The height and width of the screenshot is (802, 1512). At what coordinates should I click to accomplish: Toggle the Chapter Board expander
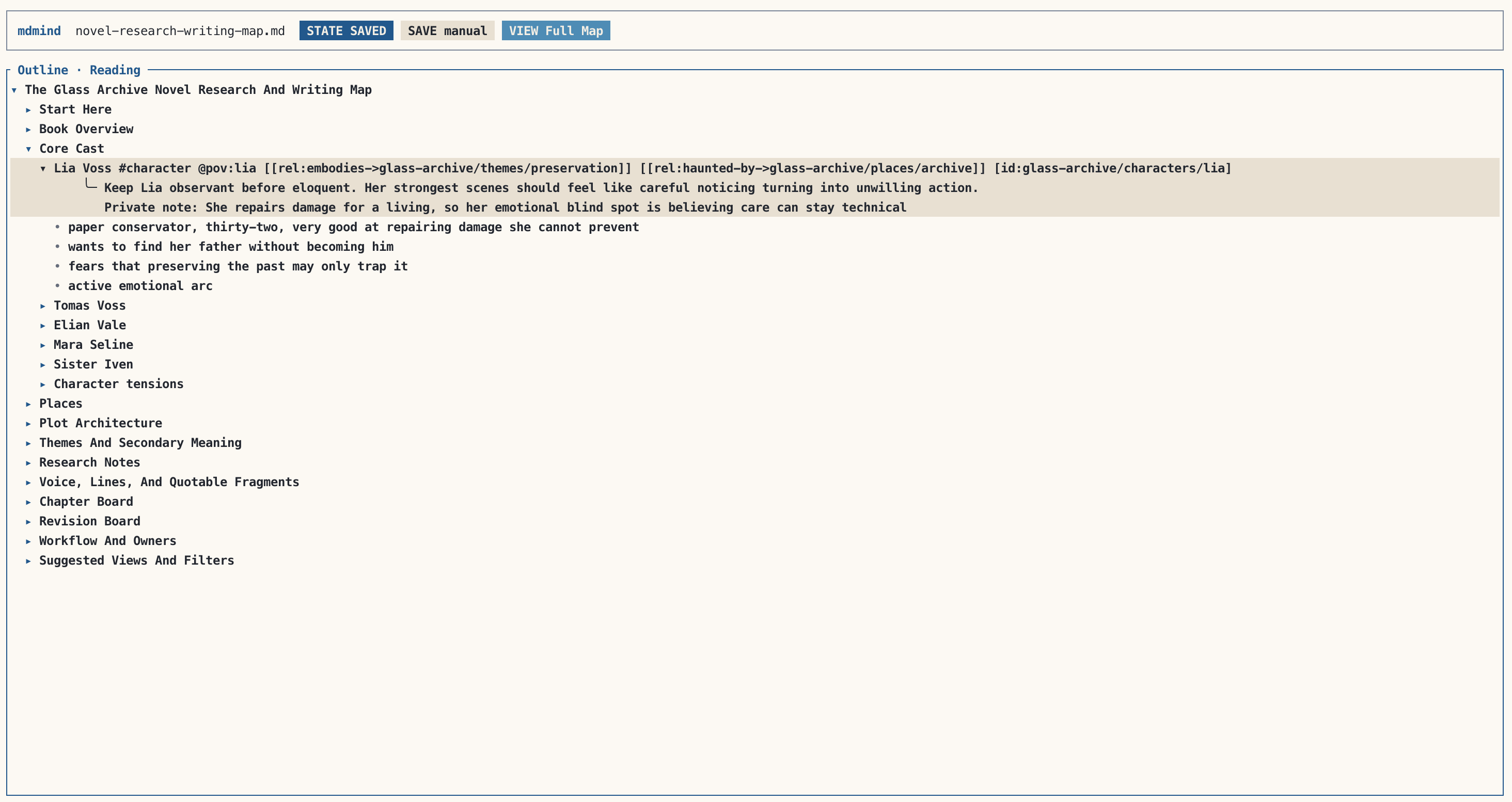(29, 502)
